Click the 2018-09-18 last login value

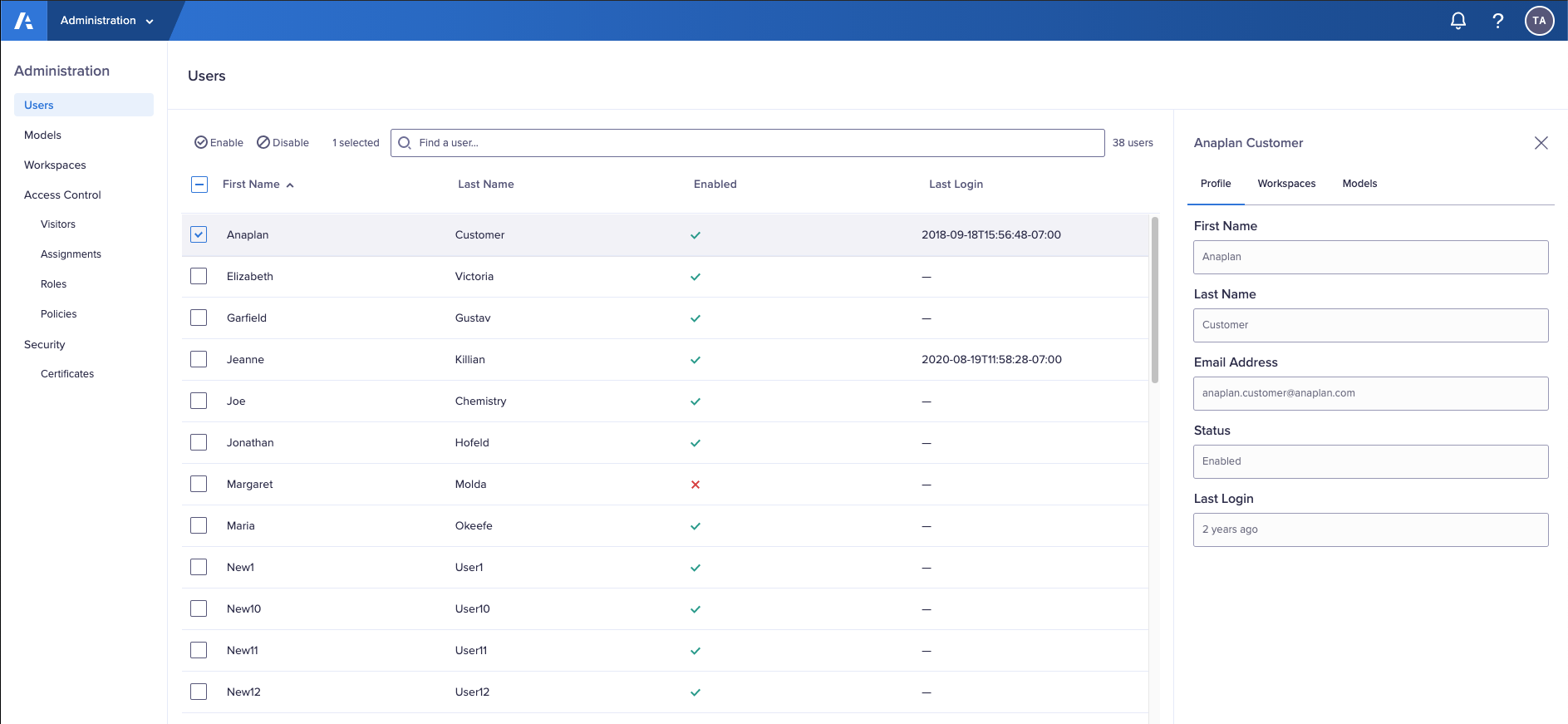(x=991, y=234)
